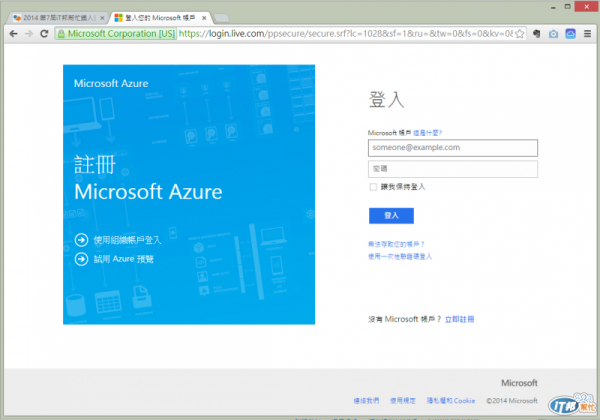600x420 pixels.
Task: Close the Microsoft 帳戶 login tab
Action: (x=204, y=18)
